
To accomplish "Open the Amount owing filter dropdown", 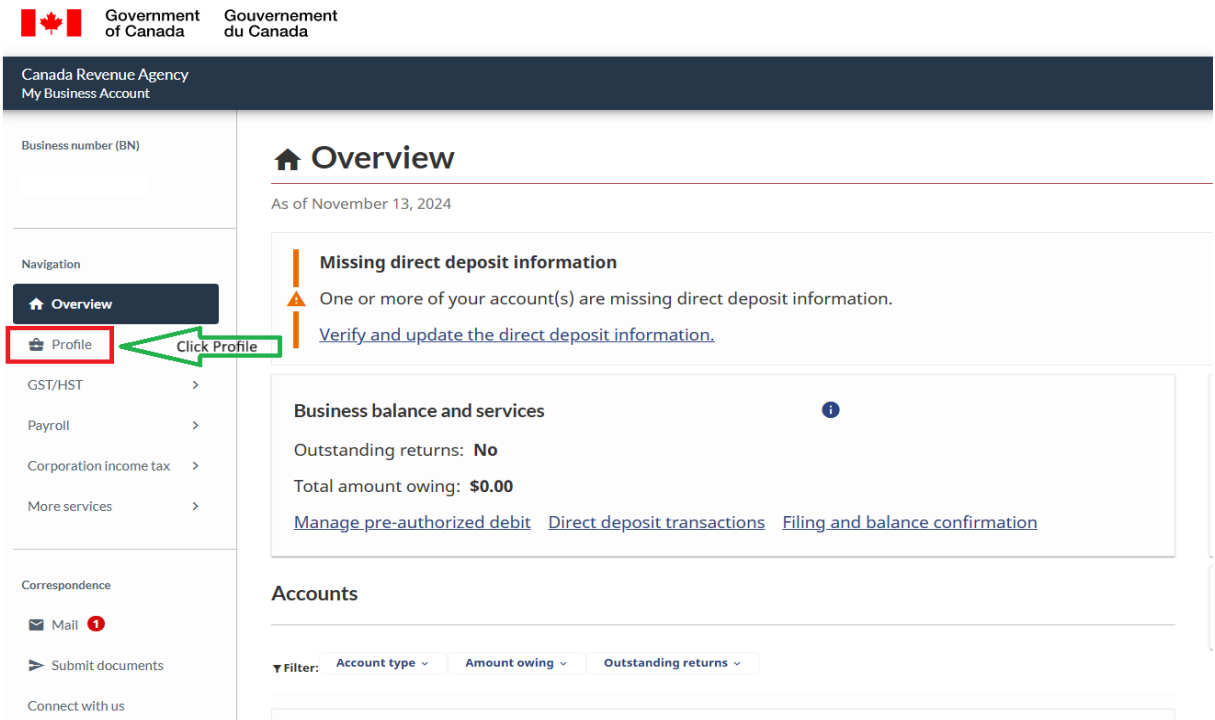I will point(516,663).
